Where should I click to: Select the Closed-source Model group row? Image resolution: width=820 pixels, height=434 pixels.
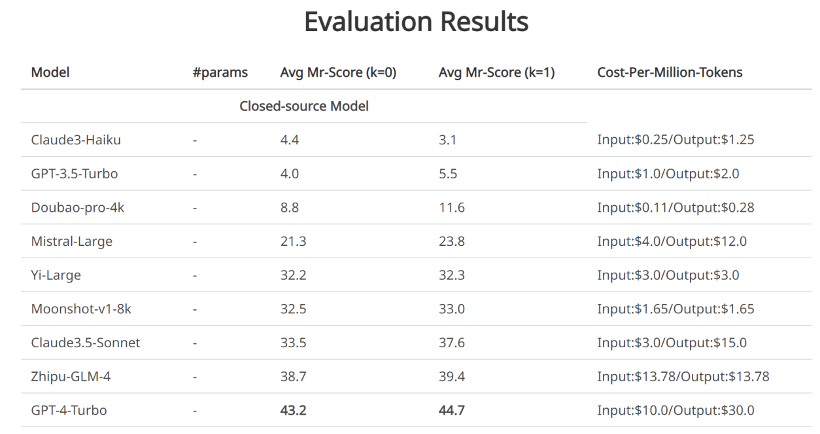tap(304, 106)
